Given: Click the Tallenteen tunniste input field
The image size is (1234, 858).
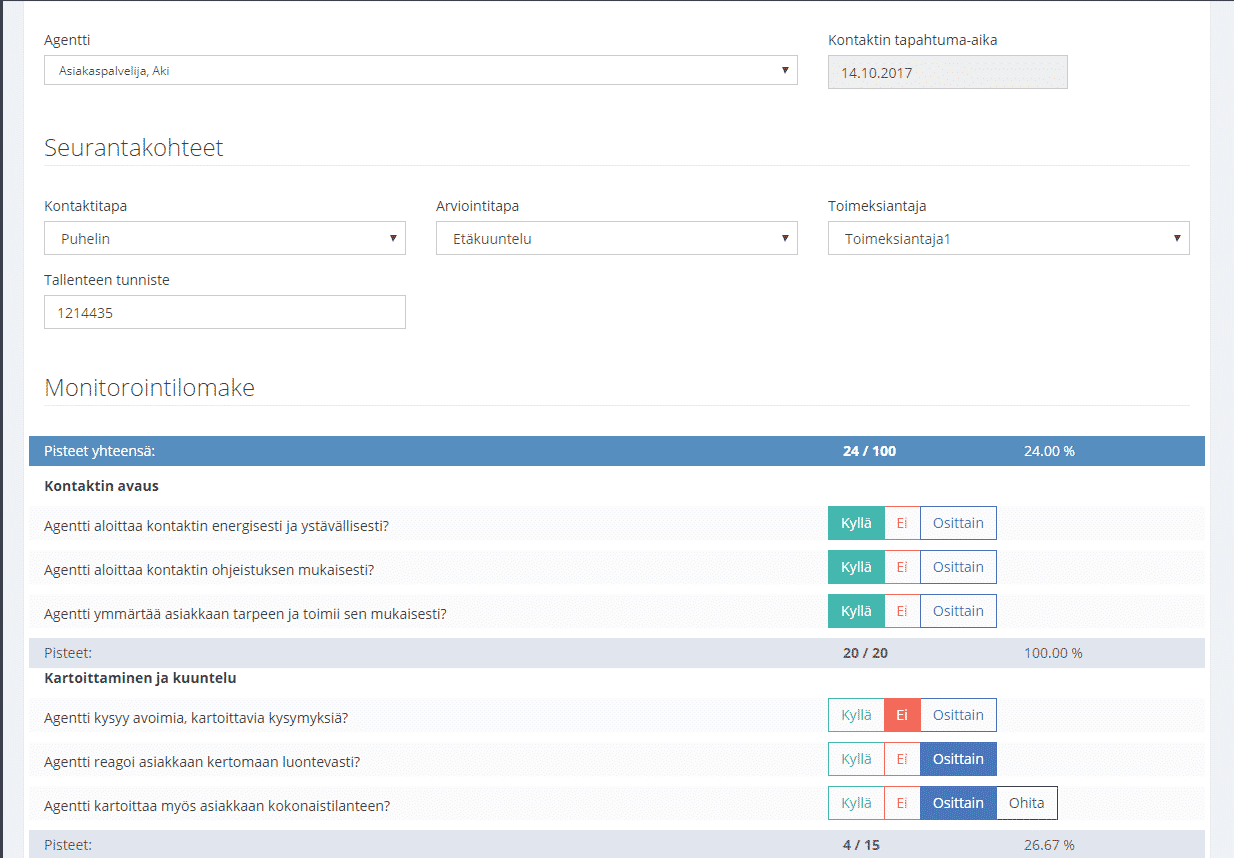Looking at the screenshot, I should click(x=225, y=313).
